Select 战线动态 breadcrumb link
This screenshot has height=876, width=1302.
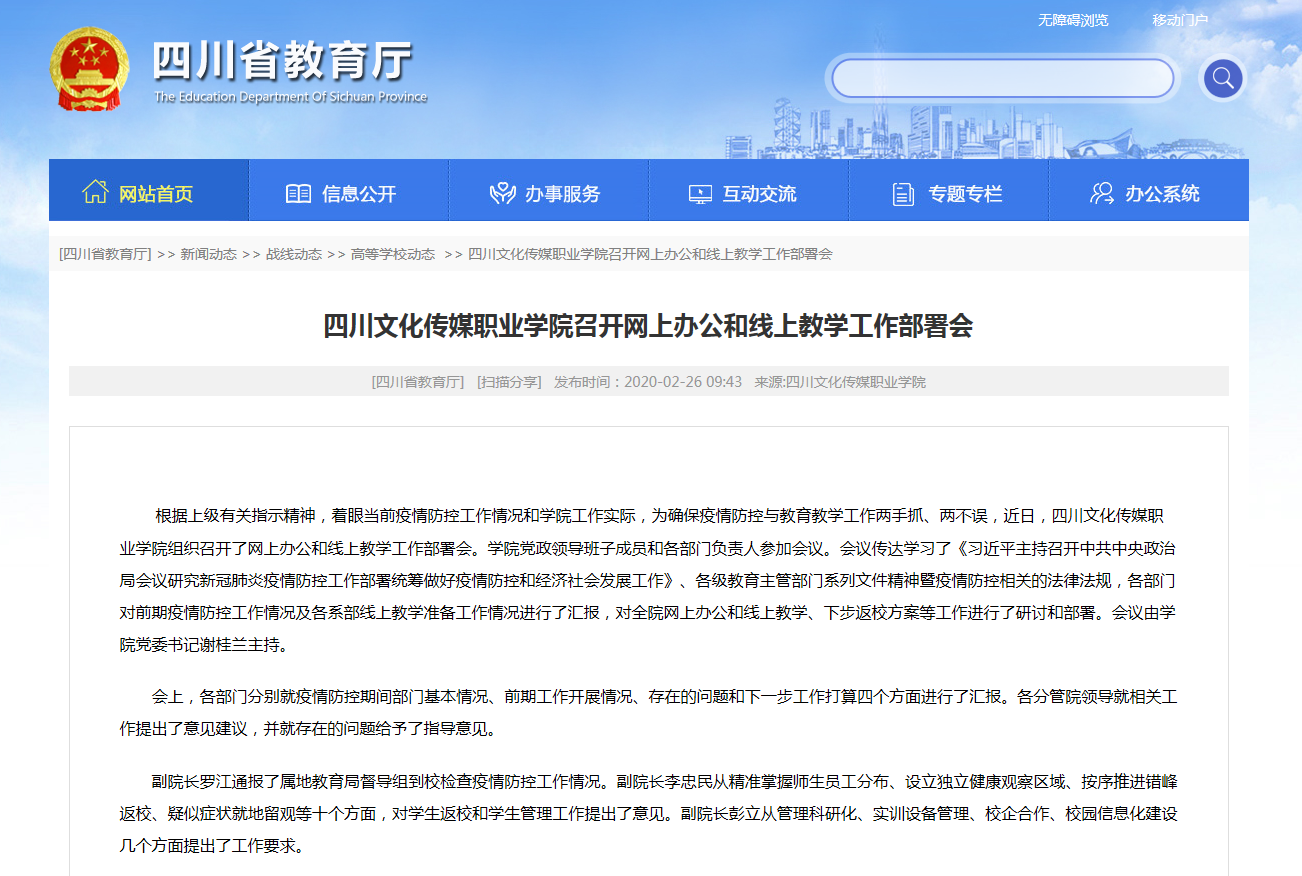[x=293, y=254]
